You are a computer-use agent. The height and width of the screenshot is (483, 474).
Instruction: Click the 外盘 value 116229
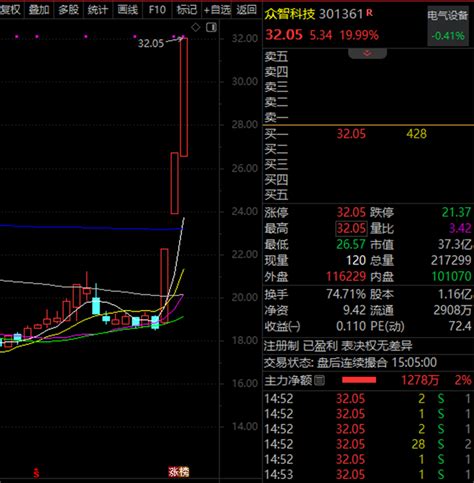(x=346, y=276)
